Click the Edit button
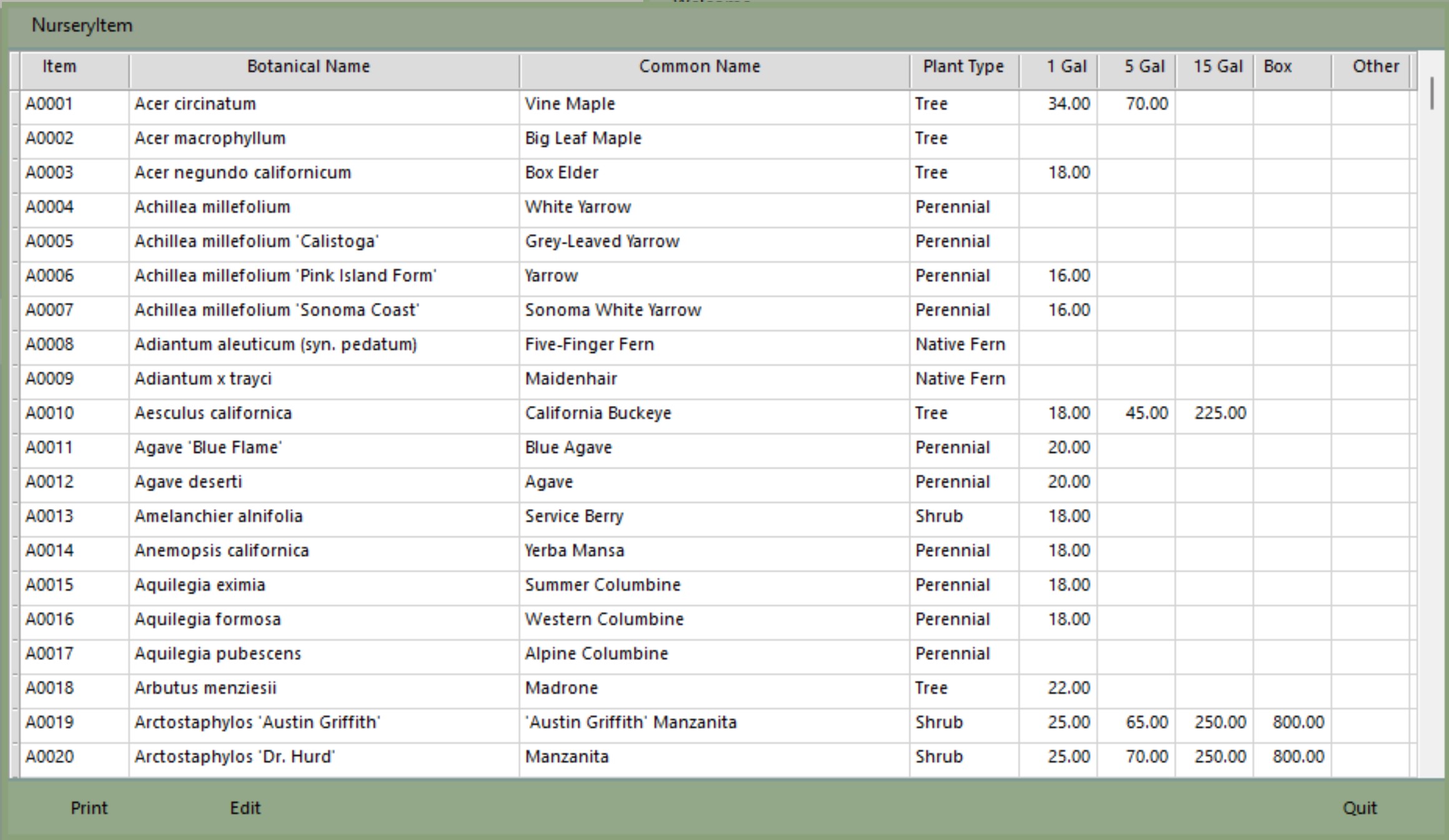1449x840 pixels. point(245,808)
